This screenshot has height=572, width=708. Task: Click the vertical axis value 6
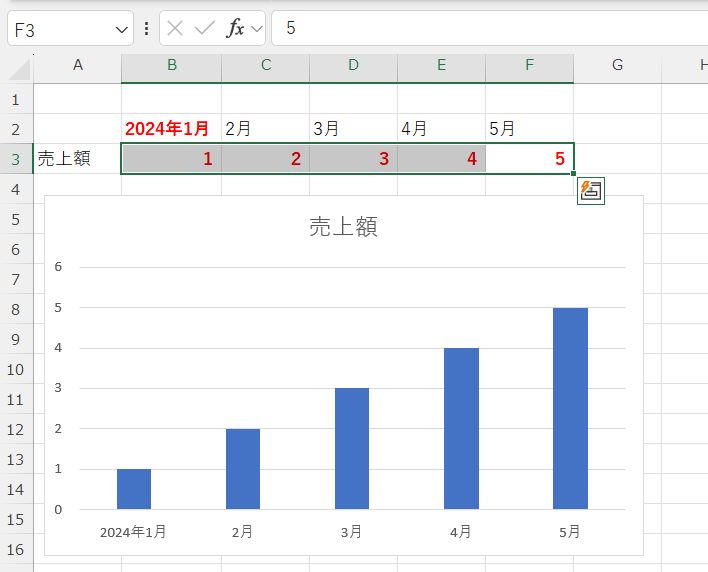(58, 267)
